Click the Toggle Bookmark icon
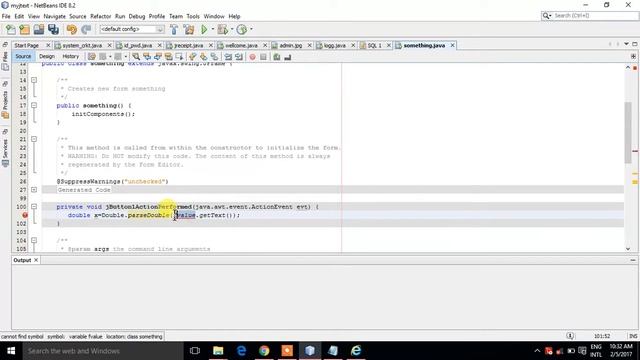 [214, 57]
